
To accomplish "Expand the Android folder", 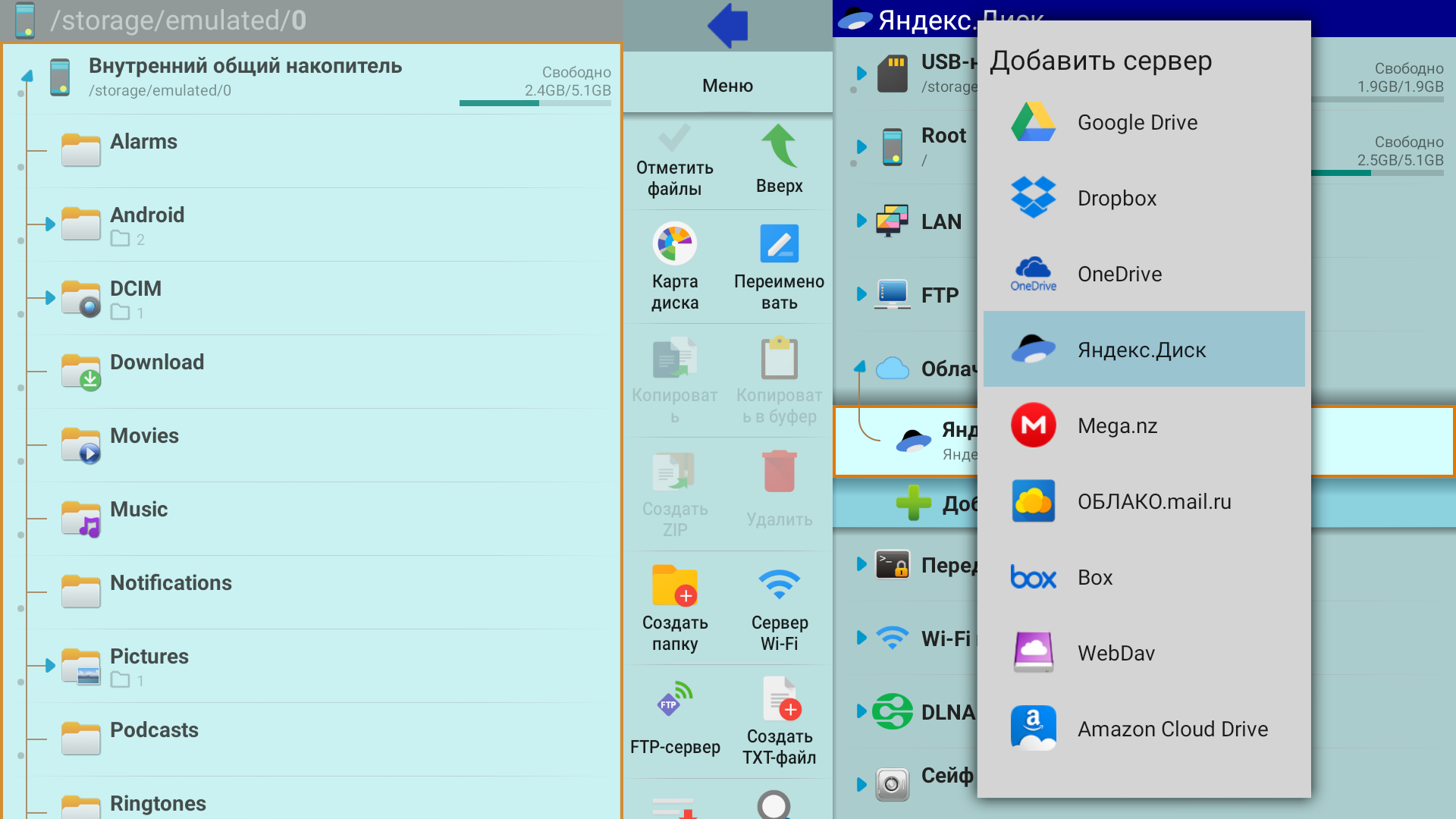I will coord(50,224).
